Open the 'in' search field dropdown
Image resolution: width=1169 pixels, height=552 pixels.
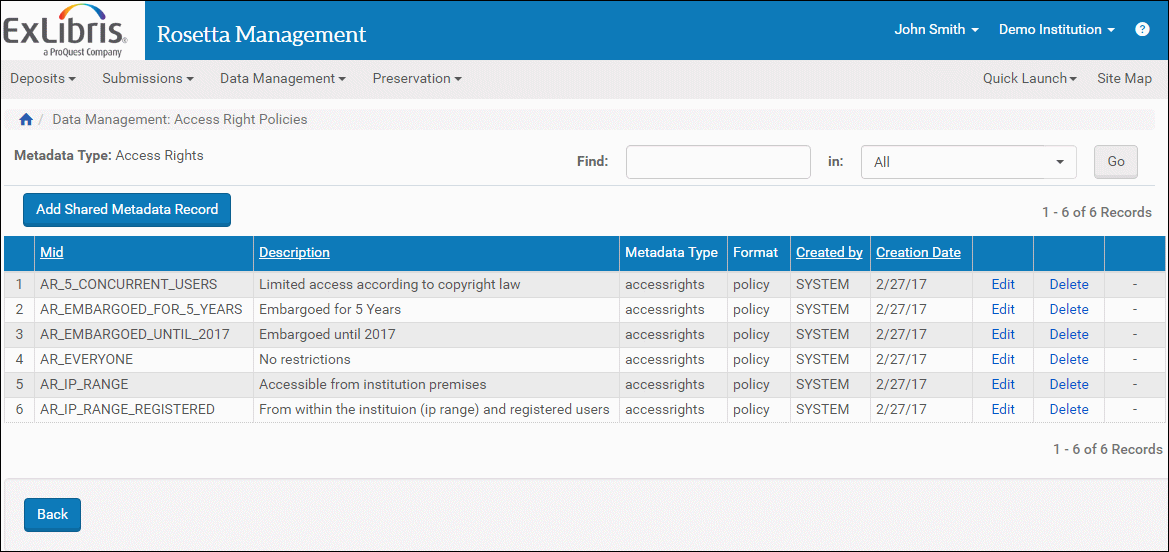pyautogui.click(x=968, y=162)
